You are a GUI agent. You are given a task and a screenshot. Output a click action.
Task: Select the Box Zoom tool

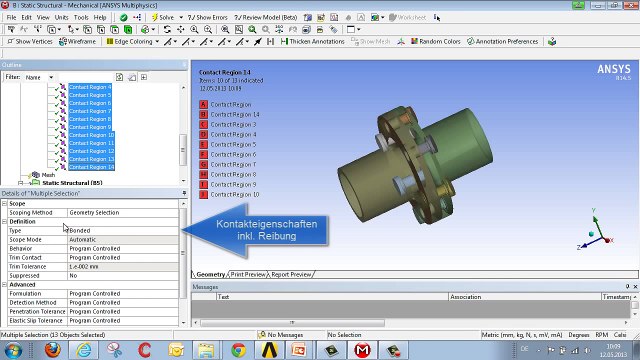208,29
